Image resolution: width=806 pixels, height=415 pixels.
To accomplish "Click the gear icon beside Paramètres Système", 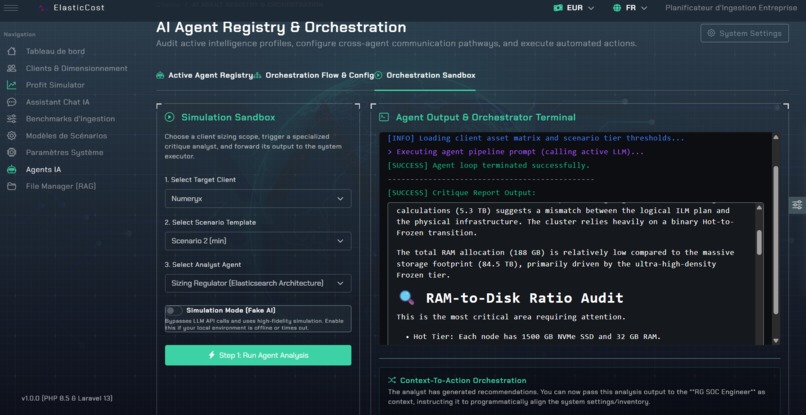I will (x=11, y=153).
